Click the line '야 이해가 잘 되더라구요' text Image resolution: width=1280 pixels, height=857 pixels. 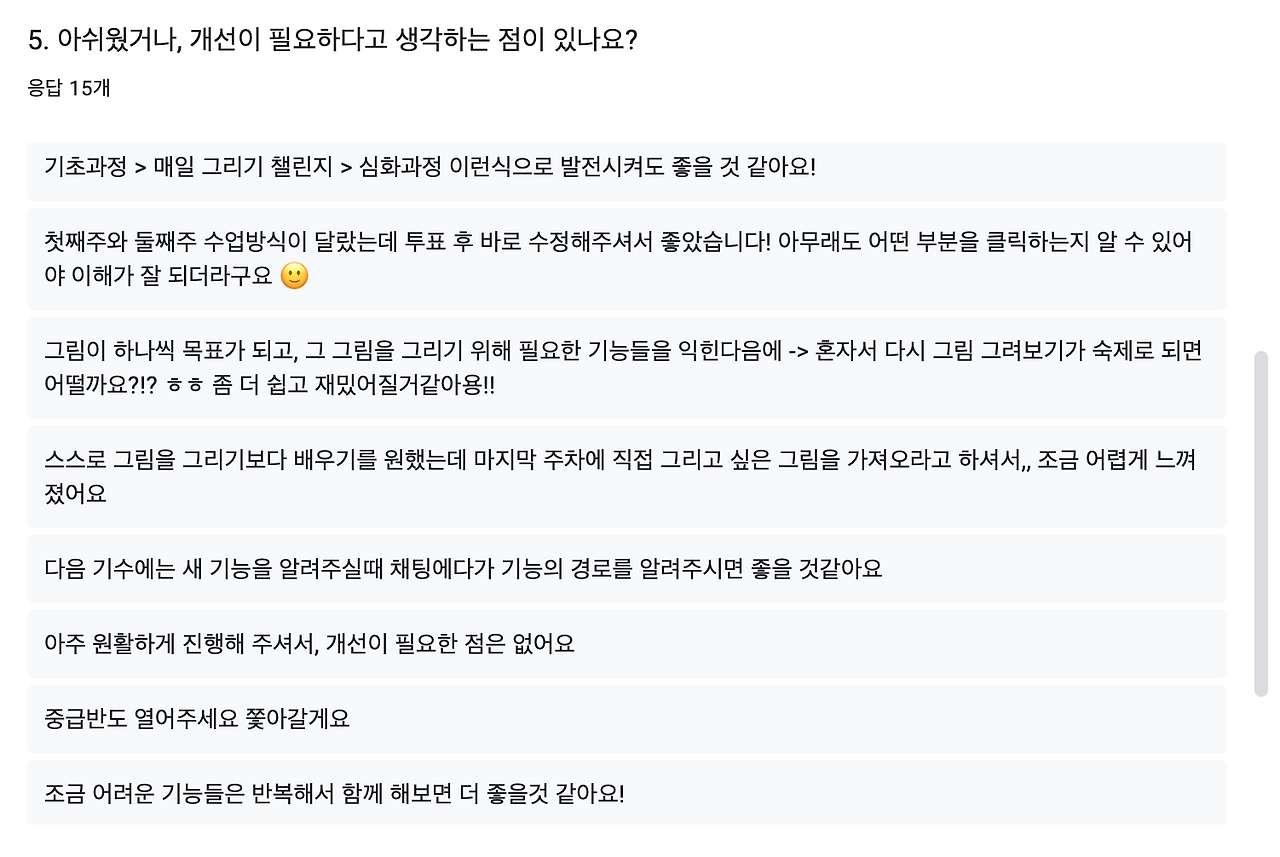[x=158, y=277]
